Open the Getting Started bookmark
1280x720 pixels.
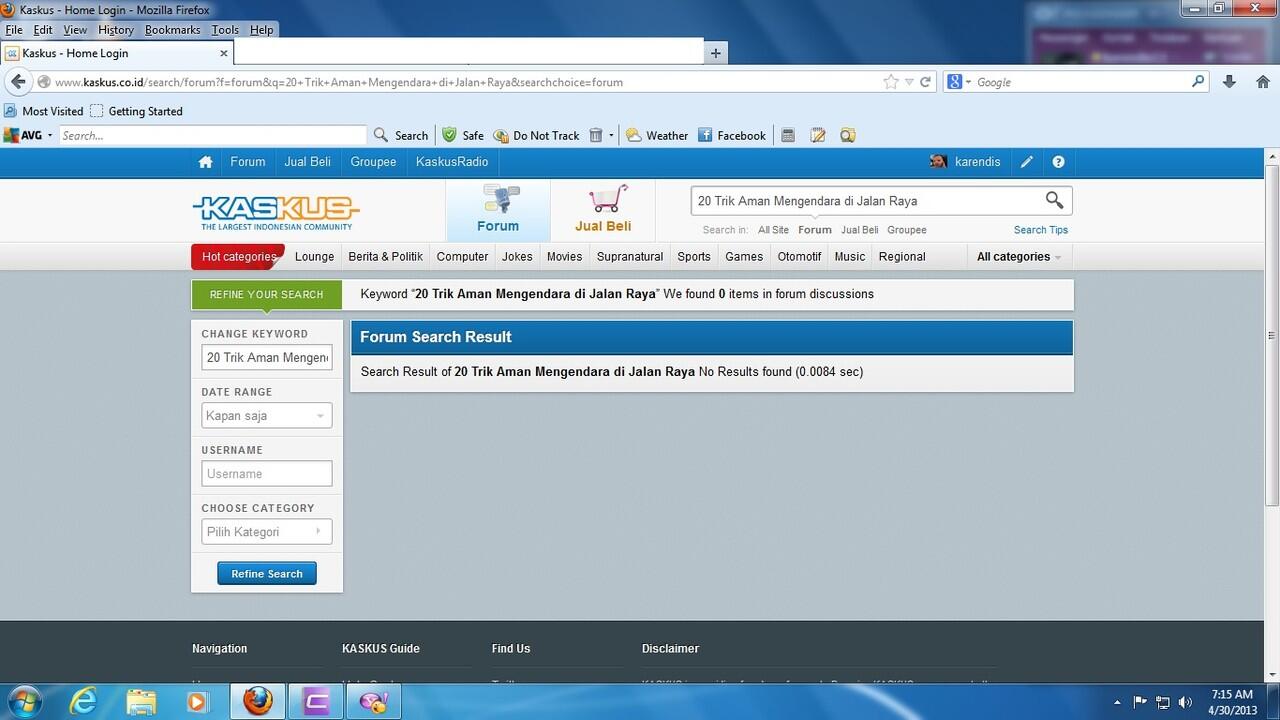[x=136, y=111]
